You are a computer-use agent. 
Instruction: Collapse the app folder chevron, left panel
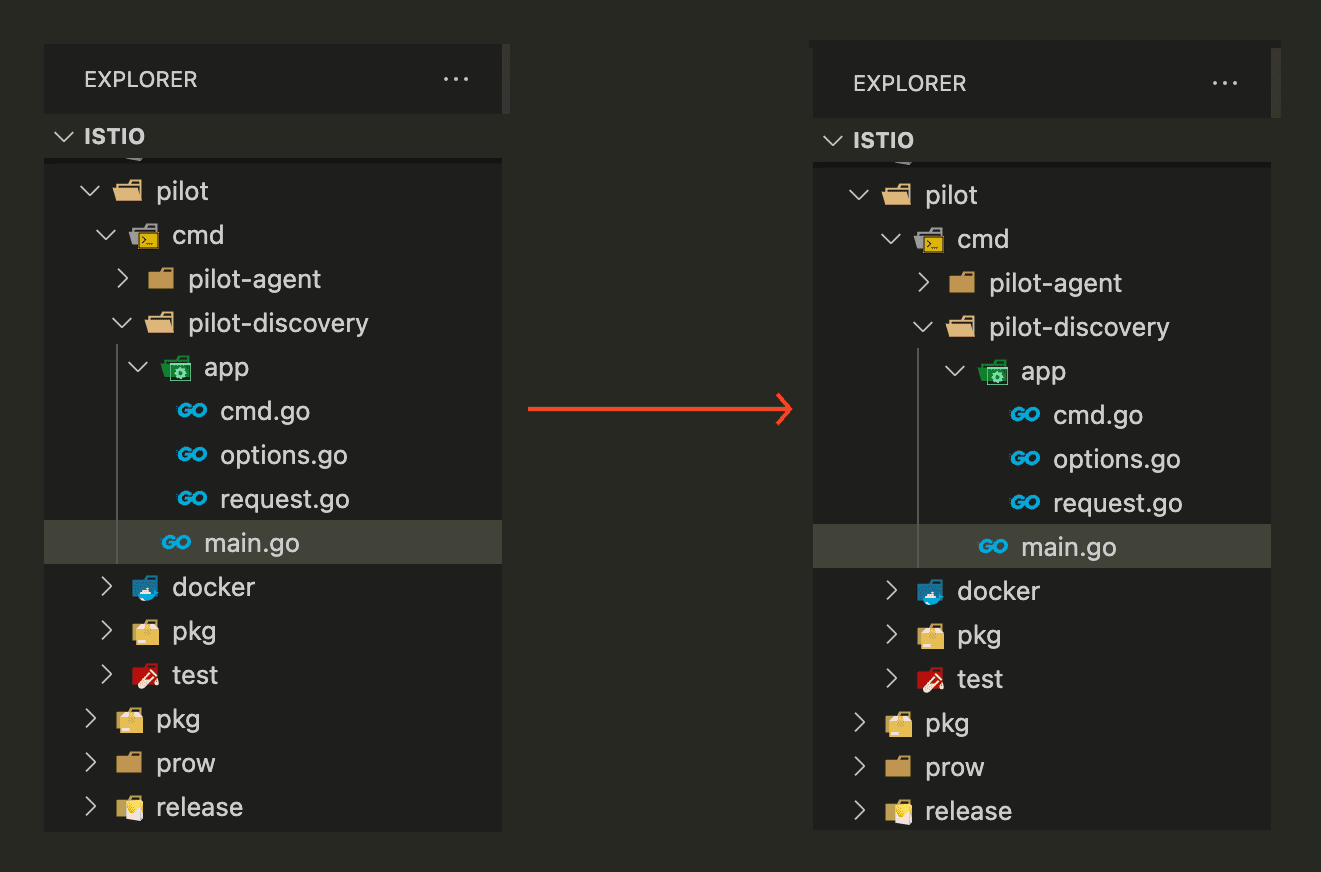[x=138, y=367]
